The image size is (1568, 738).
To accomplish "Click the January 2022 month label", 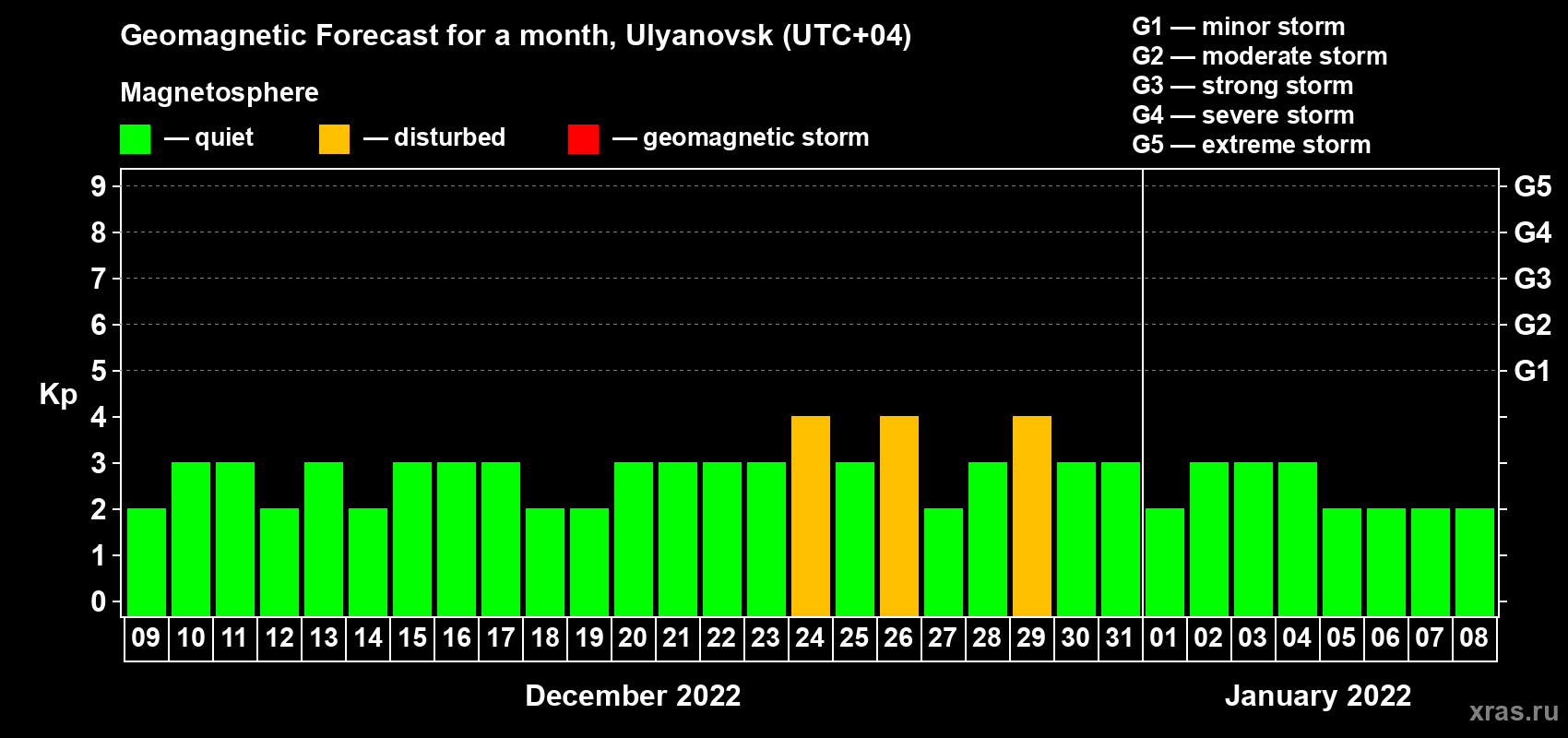I will [1318, 696].
